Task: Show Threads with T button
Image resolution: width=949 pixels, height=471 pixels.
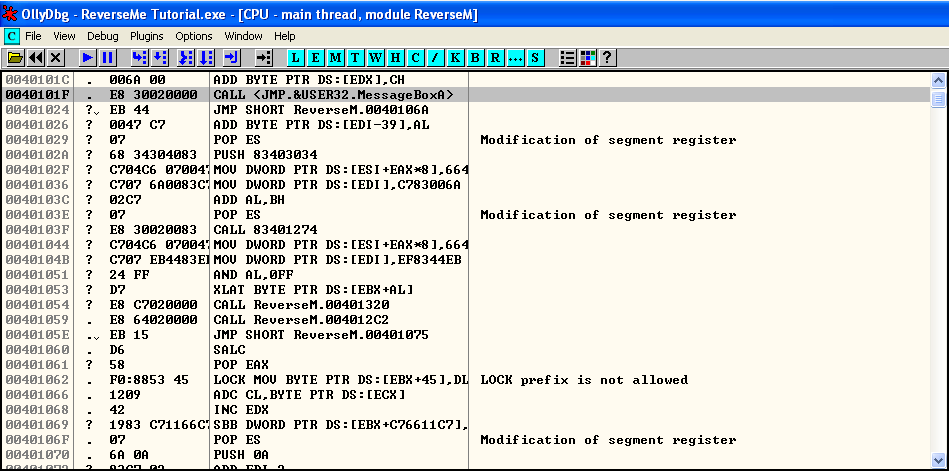Action: [355, 58]
